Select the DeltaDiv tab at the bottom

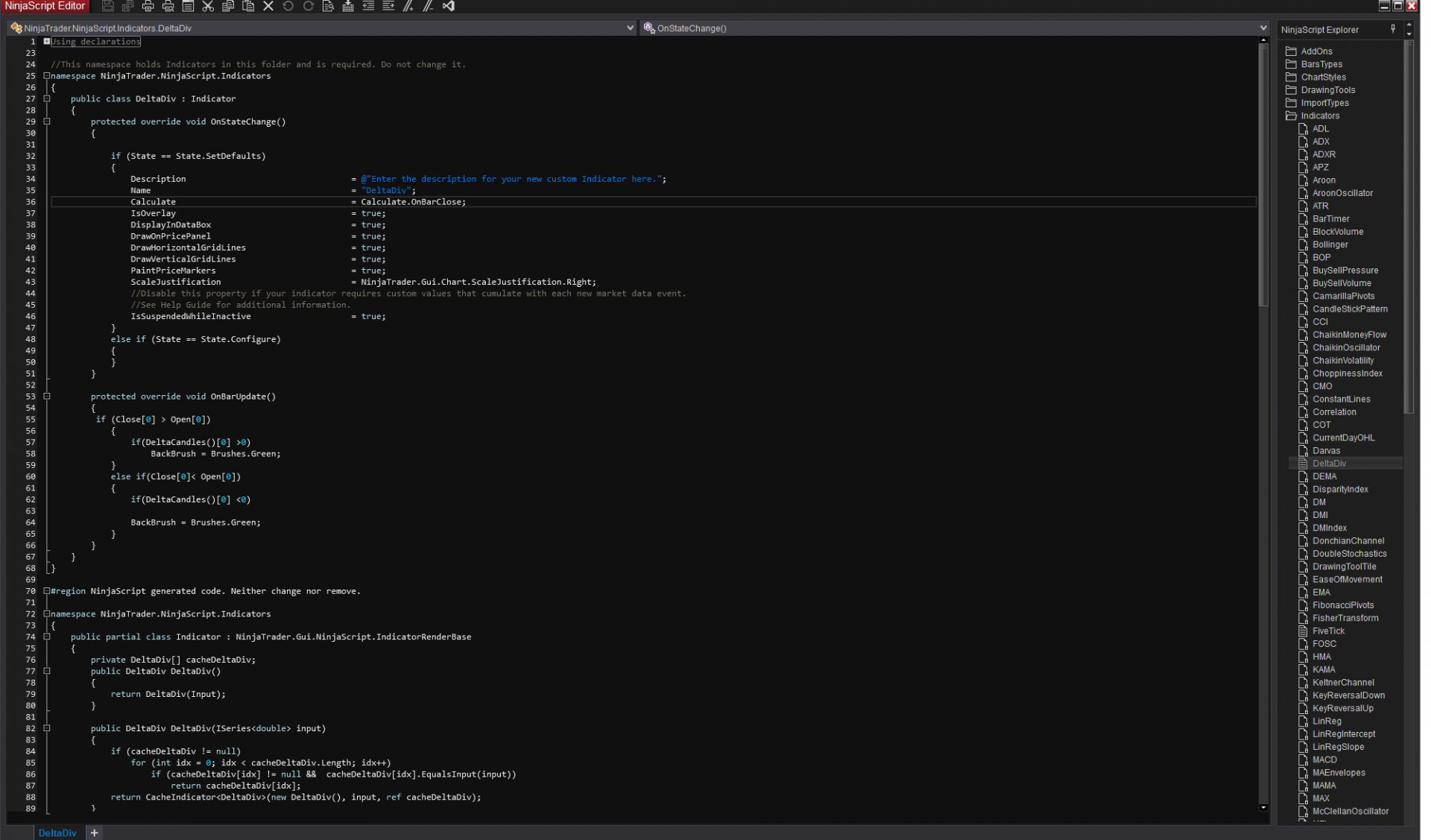coord(57,833)
